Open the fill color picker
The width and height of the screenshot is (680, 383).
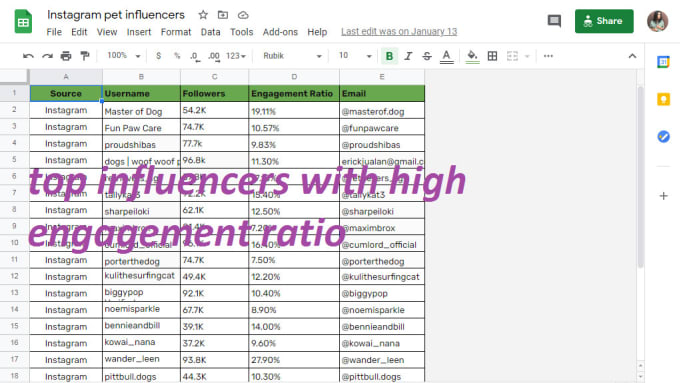click(x=472, y=56)
